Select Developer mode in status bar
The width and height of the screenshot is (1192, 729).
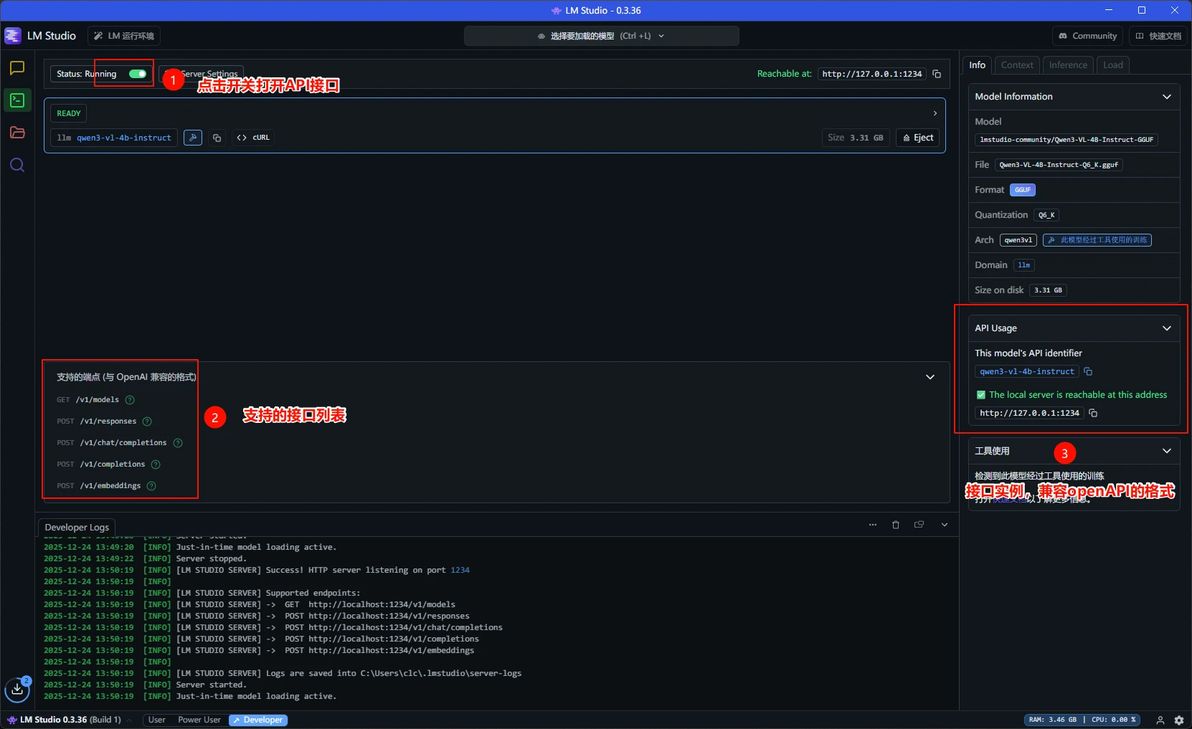[x=258, y=720]
